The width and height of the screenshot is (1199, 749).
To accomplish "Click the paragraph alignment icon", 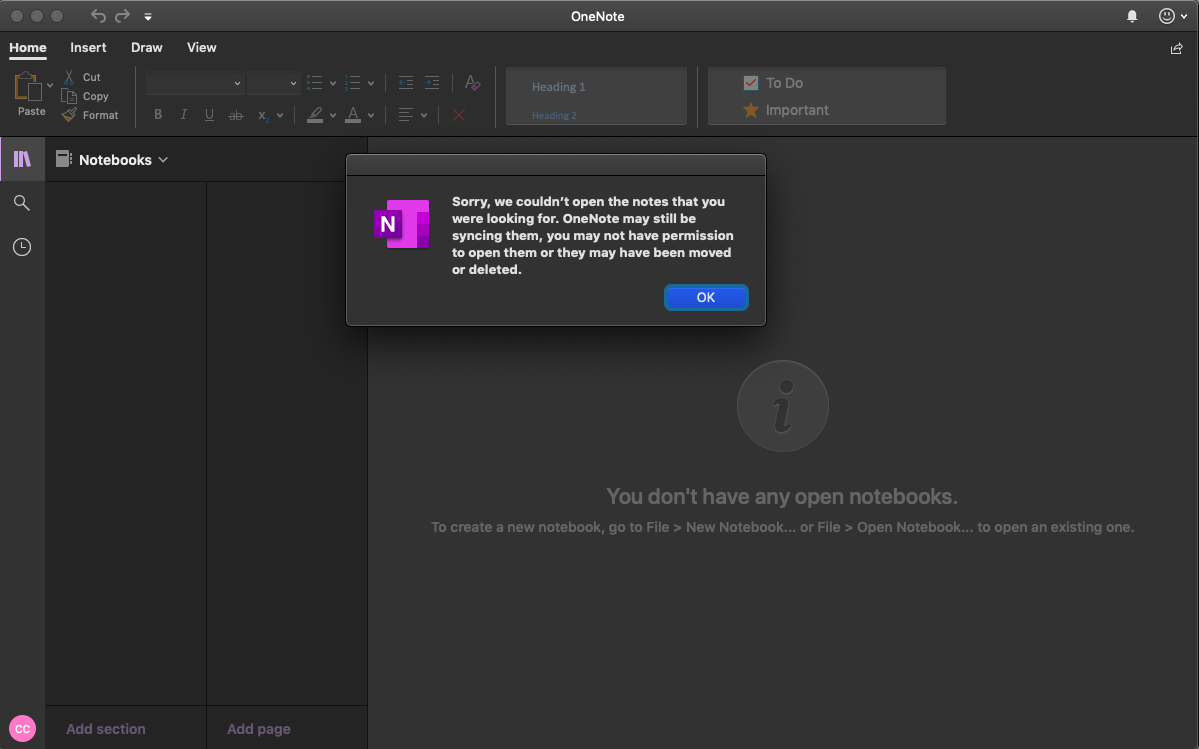I will click(406, 115).
